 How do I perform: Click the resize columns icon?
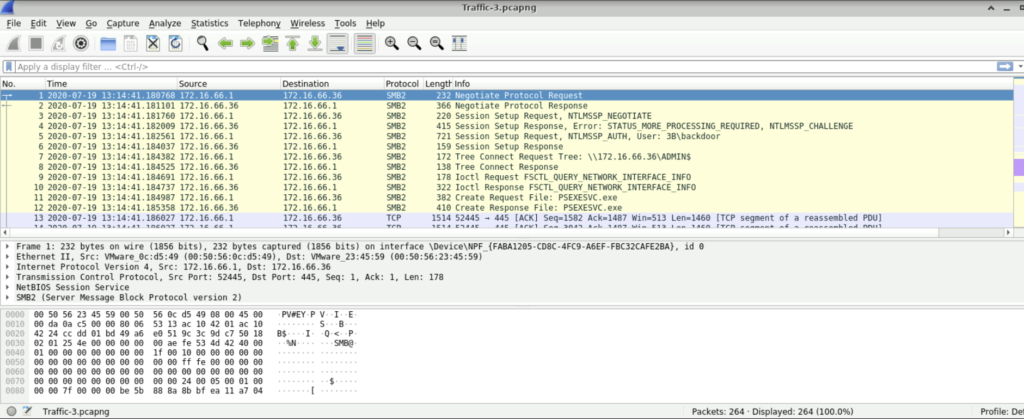[459, 43]
